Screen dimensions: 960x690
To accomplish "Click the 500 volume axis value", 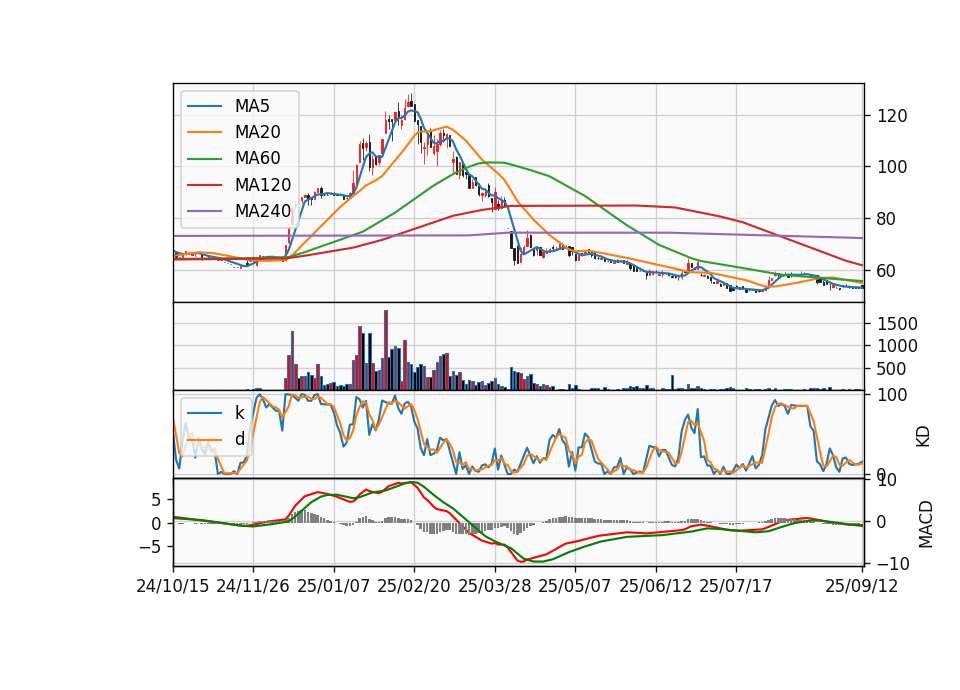I will pos(893,369).
